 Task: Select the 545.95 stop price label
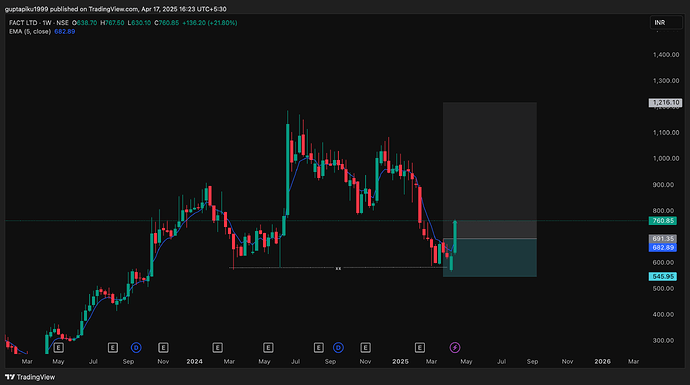[663, 276]
